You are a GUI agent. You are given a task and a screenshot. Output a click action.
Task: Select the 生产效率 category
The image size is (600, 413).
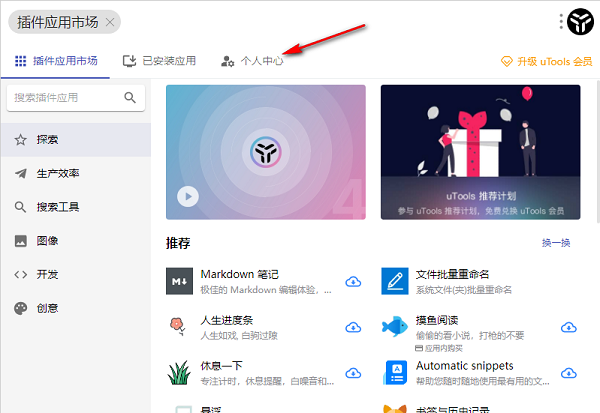coord(76,173)
